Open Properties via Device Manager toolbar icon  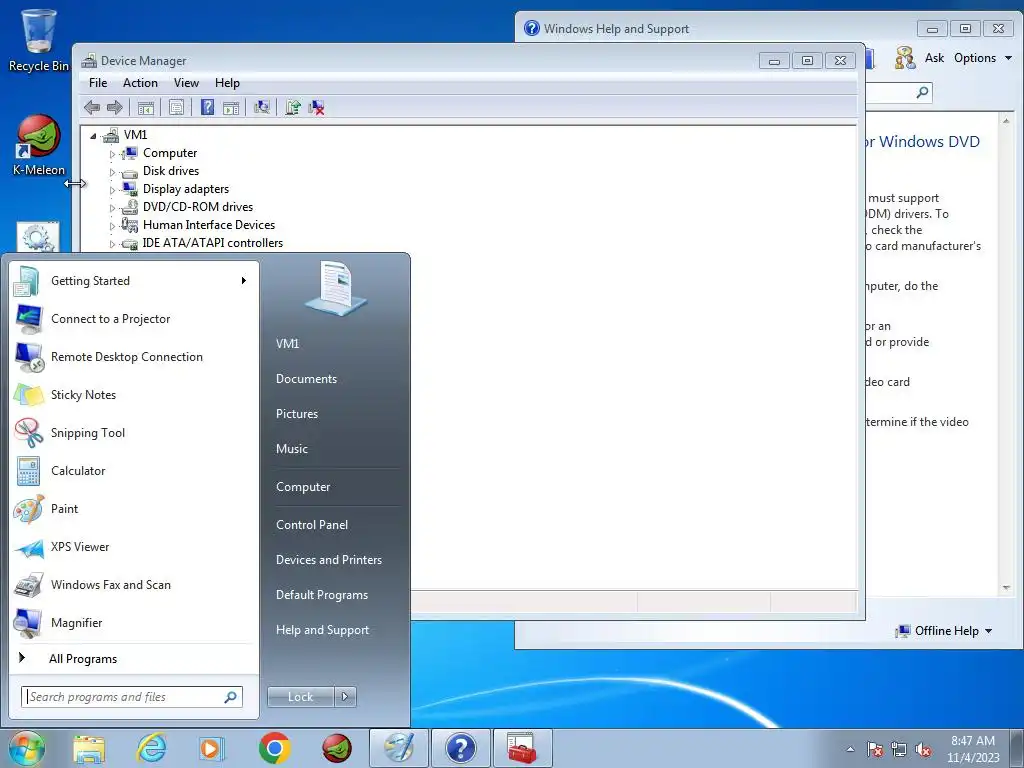(x=176, y=107)
